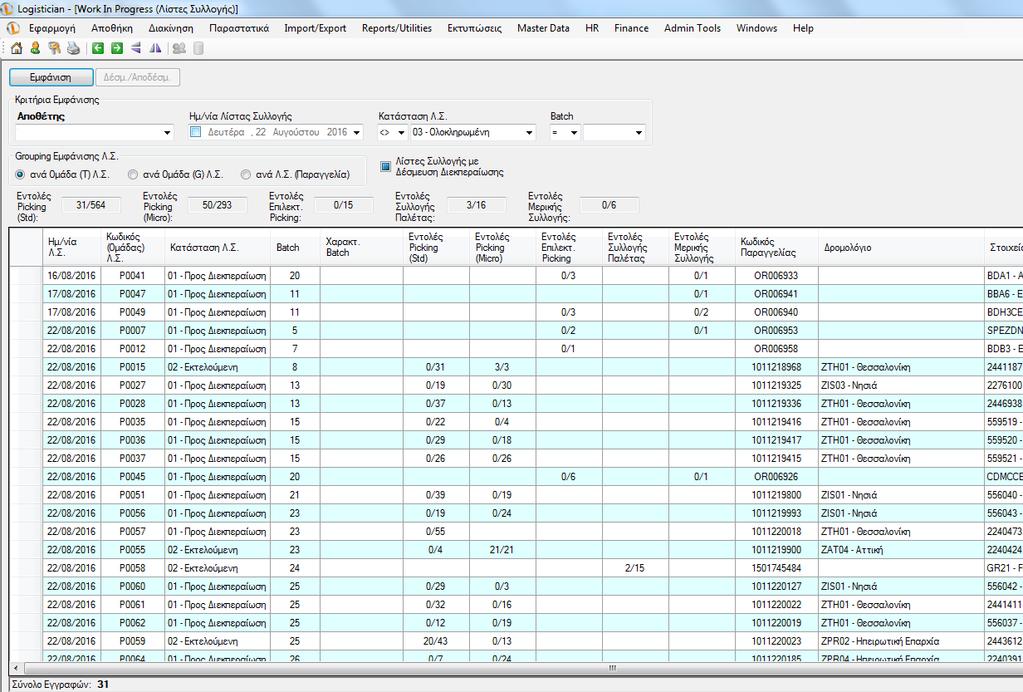Click the green back arrow icon
The image size is (1023, 692).
pos(98,48)
